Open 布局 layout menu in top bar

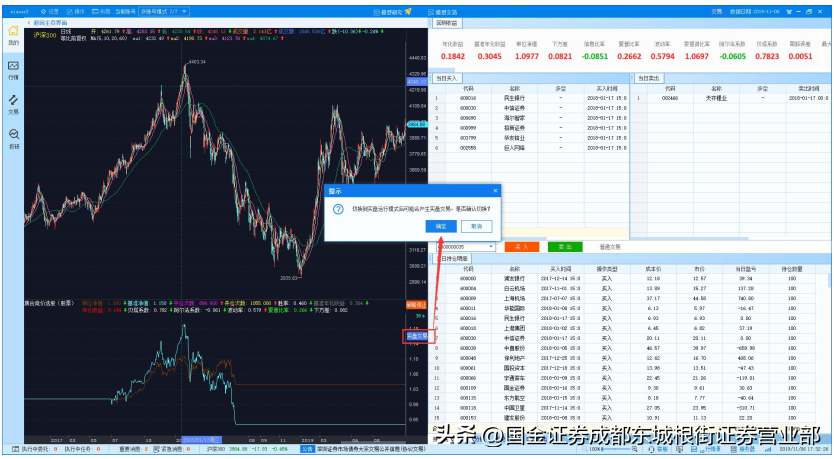point(101,11)
